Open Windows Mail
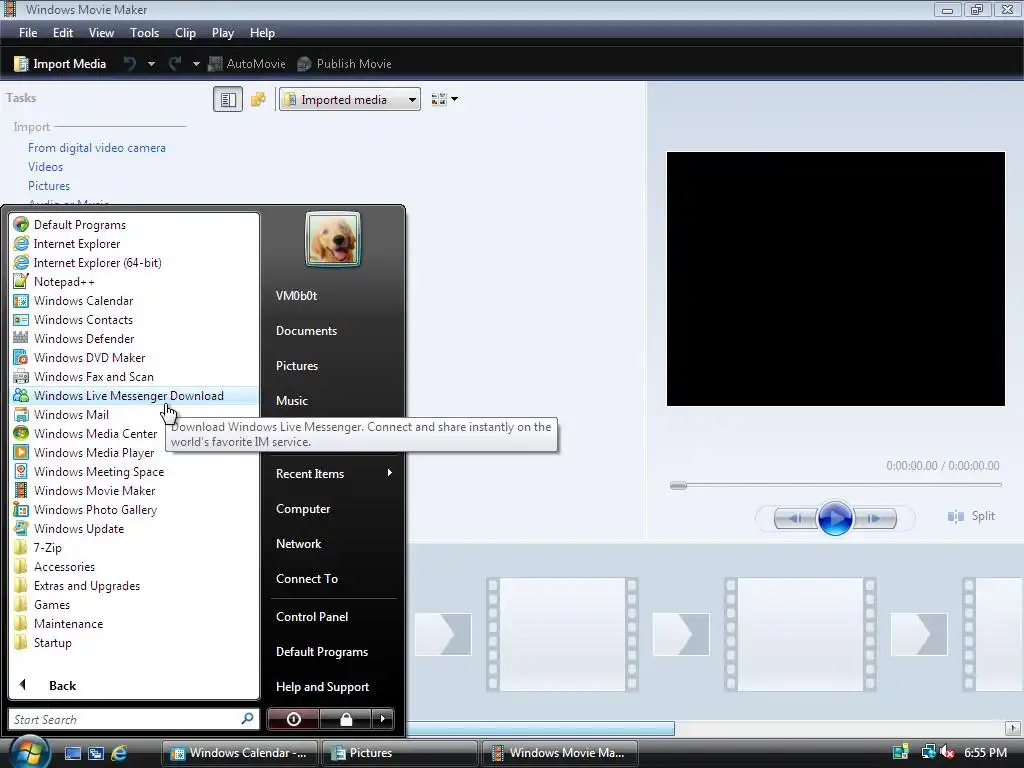The image size is (1024, 768). pos(135,414)
